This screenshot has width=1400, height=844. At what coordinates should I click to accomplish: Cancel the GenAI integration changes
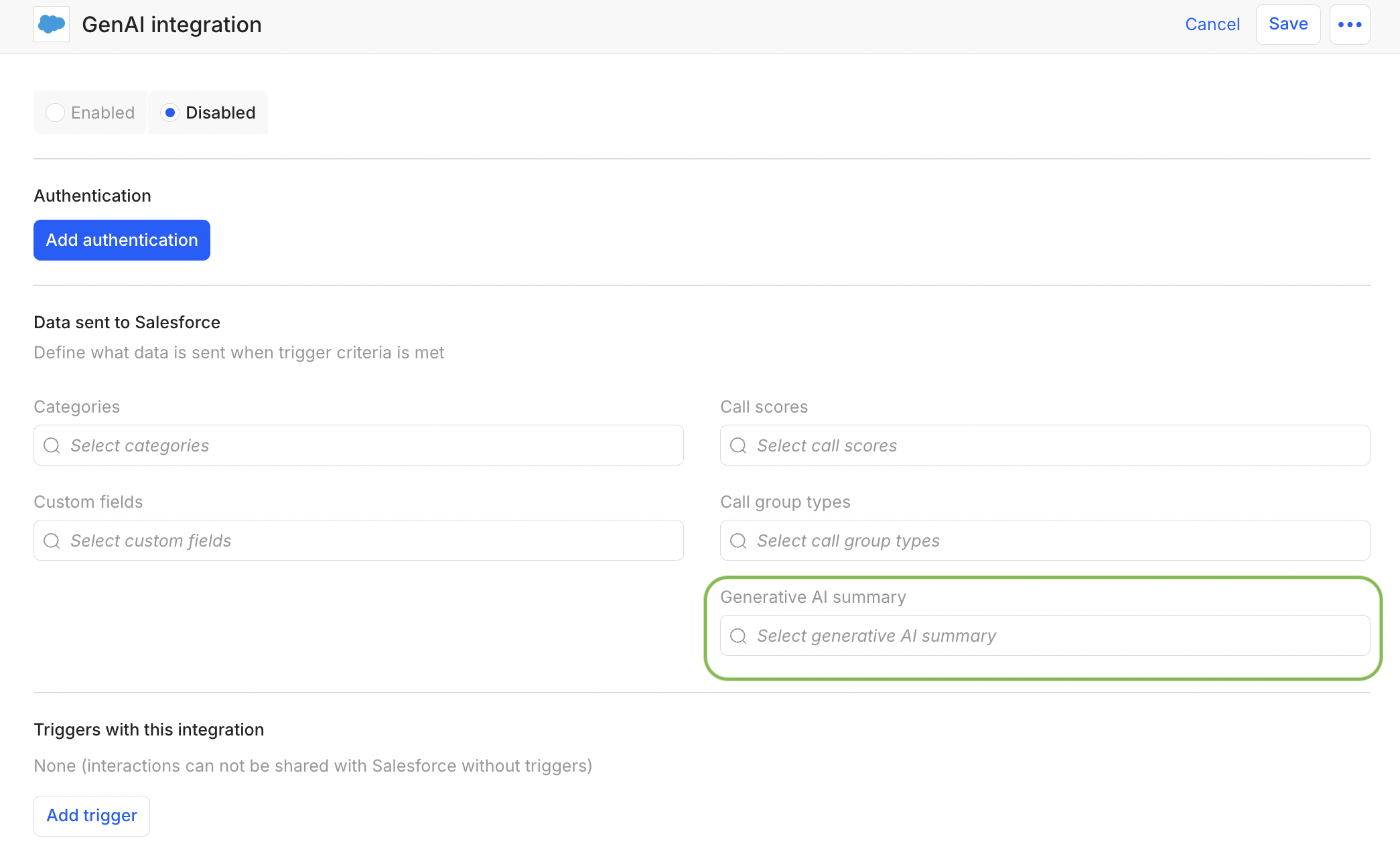[1212, 25]
